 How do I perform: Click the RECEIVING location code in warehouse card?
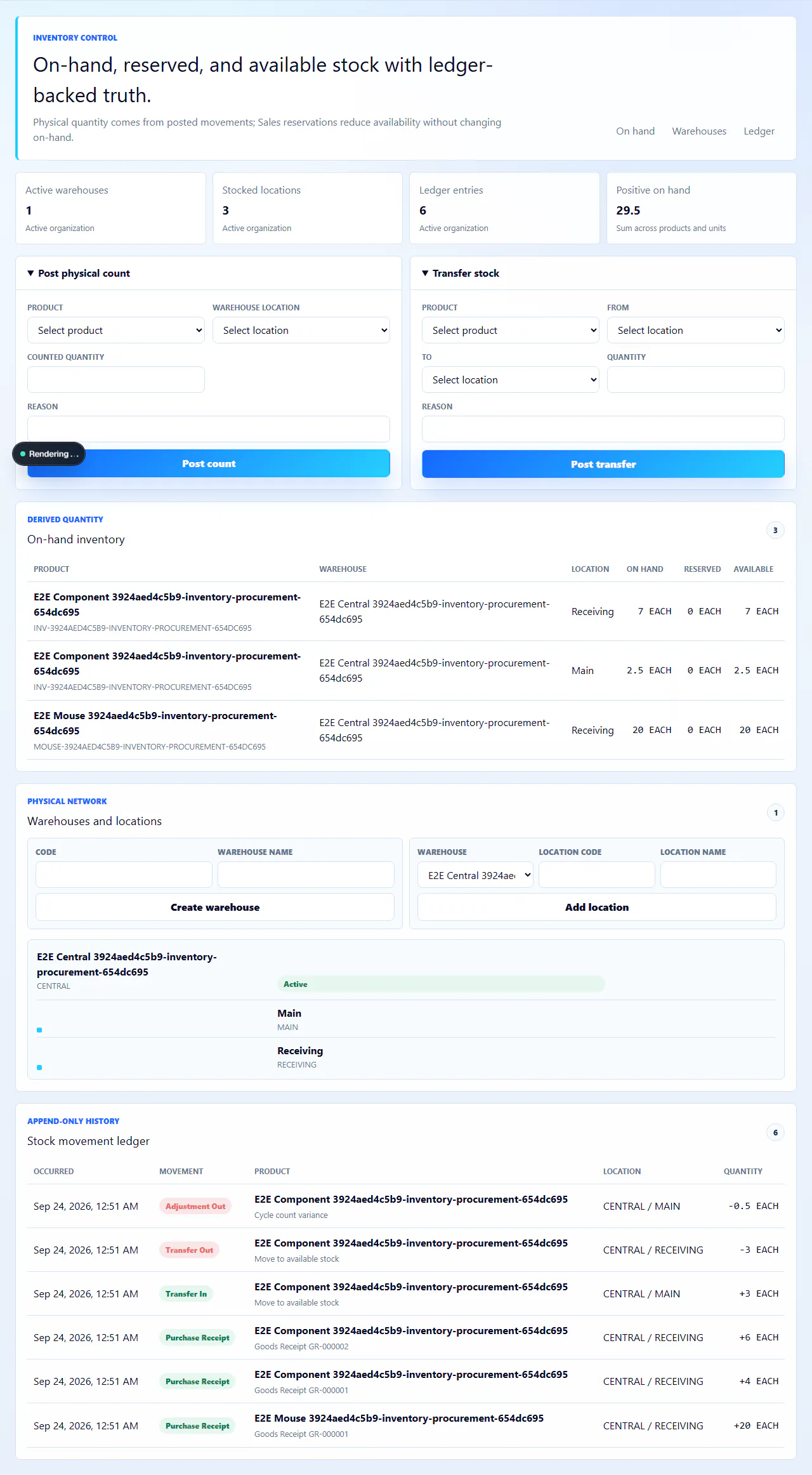[x=297, y=1064]
